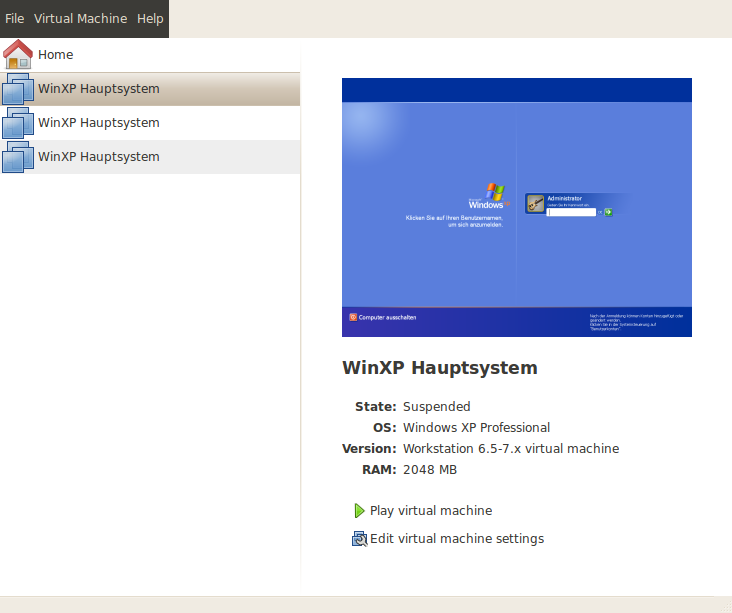Click the wrench icon beside Edit settings
Viewport: 732px width, 613px height.
click(x=359, y=539)
